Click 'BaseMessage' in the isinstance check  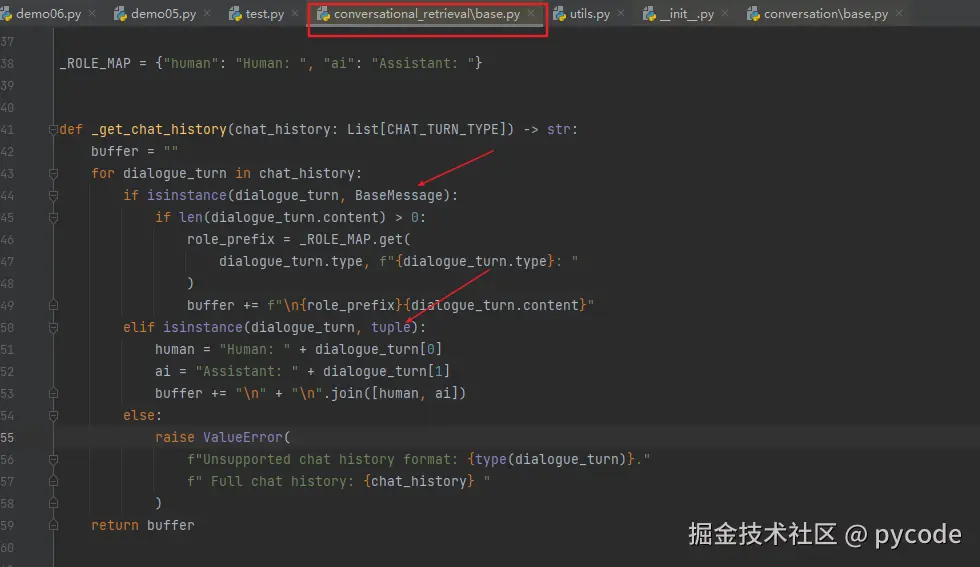coord(399,196)
